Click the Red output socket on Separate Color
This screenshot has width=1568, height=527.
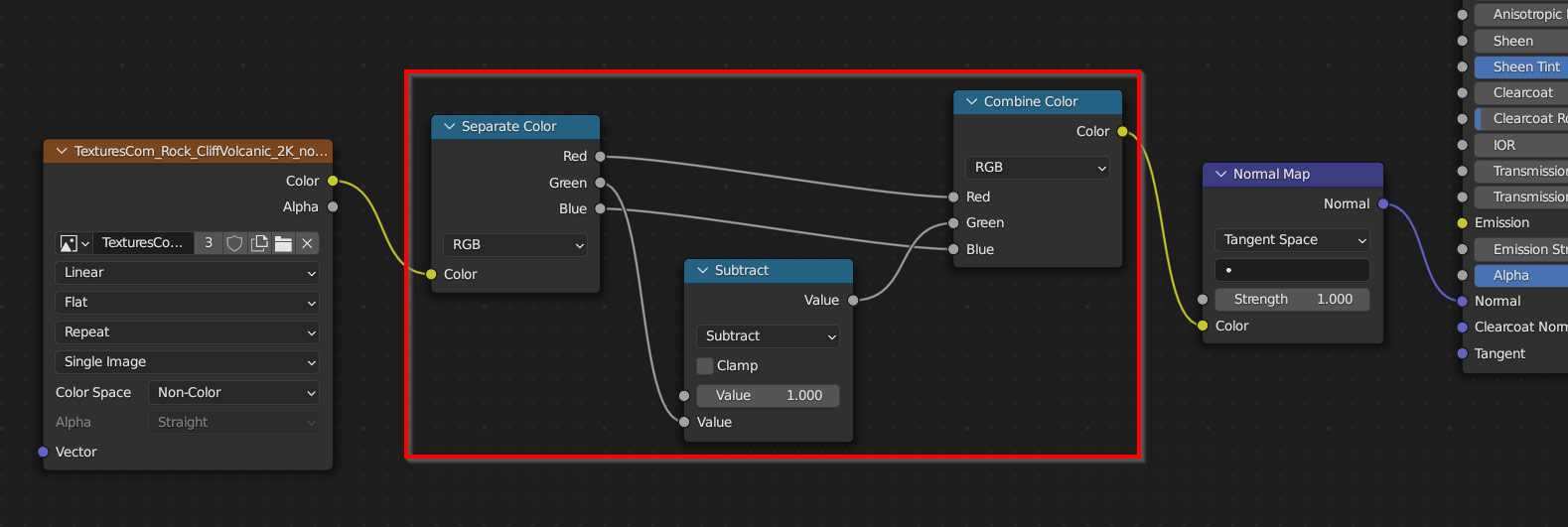coord(600,156)
